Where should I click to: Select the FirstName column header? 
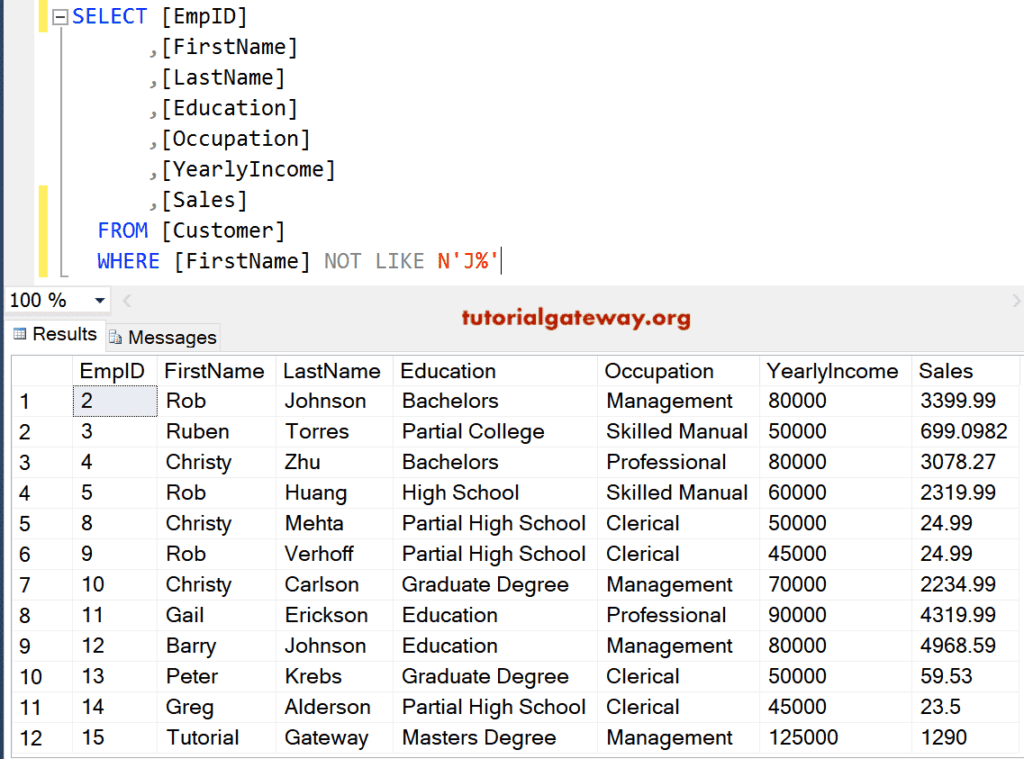tap(216, 370)
